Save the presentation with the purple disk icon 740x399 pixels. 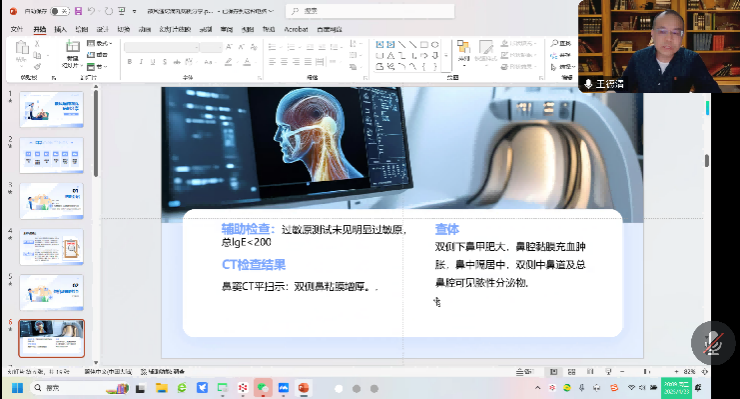click(78, 11)
